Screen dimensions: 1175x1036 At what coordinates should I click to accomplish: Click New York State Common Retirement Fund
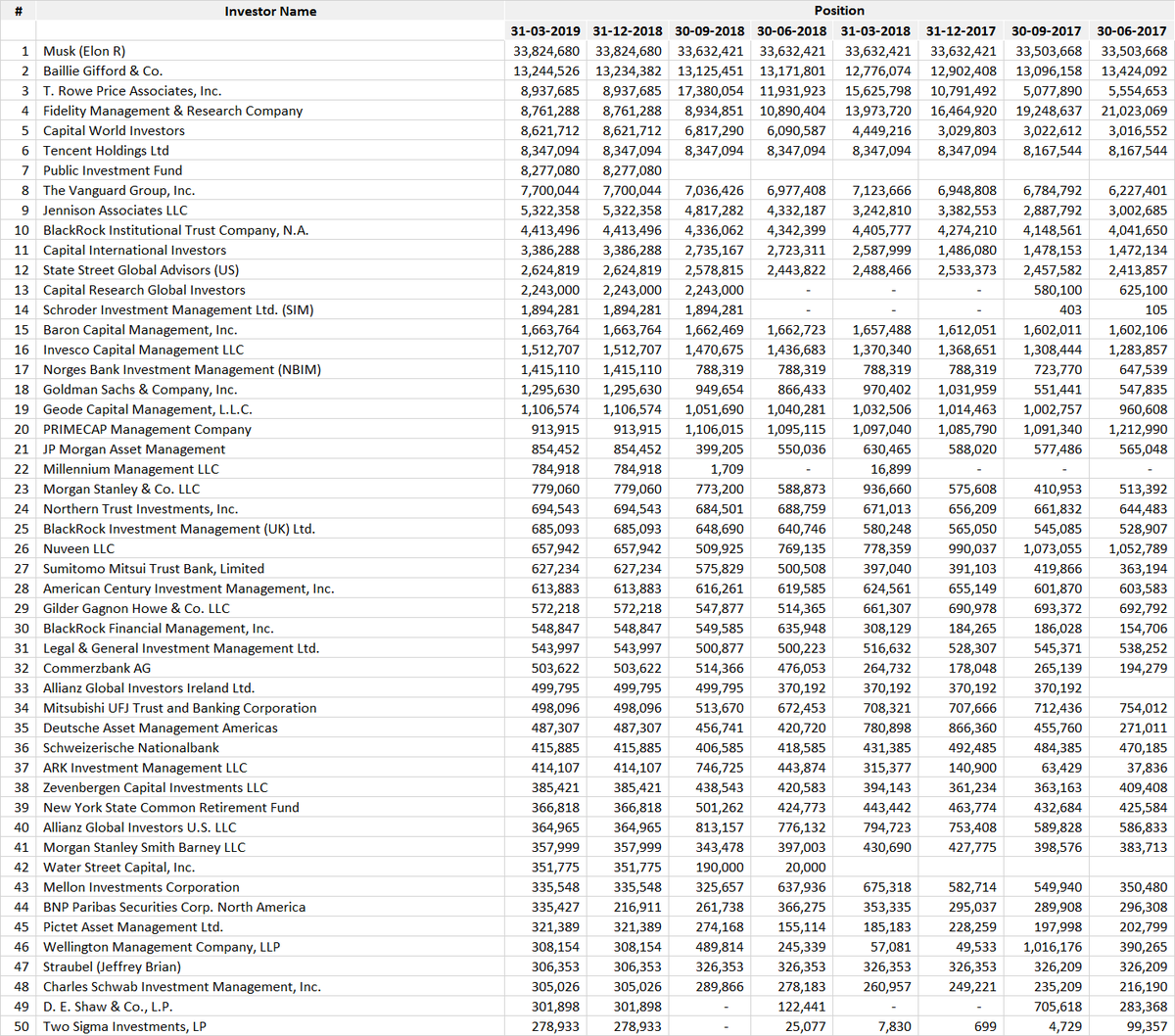point(171,808)
